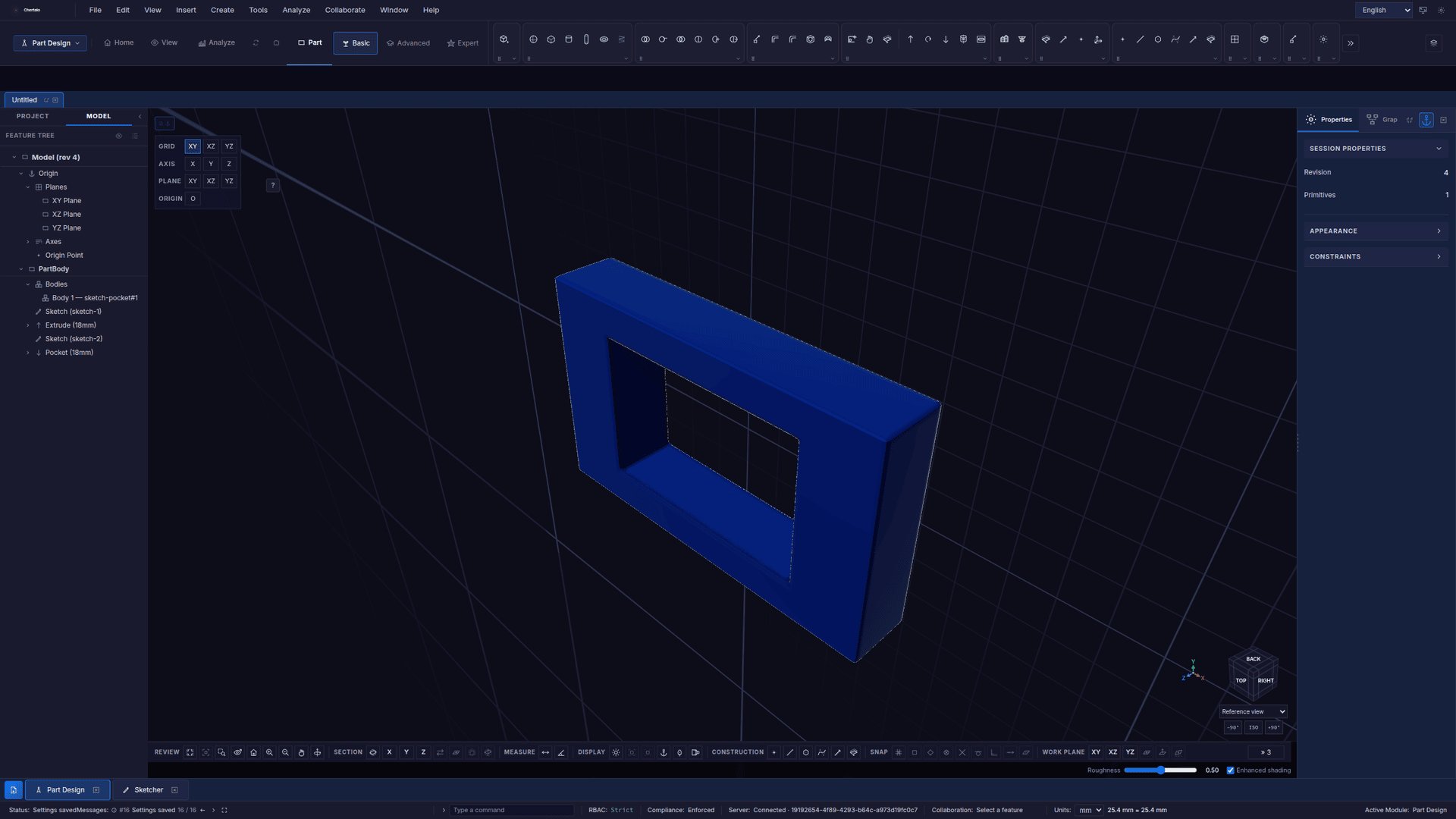Open the English language dropdown
The width and height of the screenshot is (1456, 819).
[1384, 10]
